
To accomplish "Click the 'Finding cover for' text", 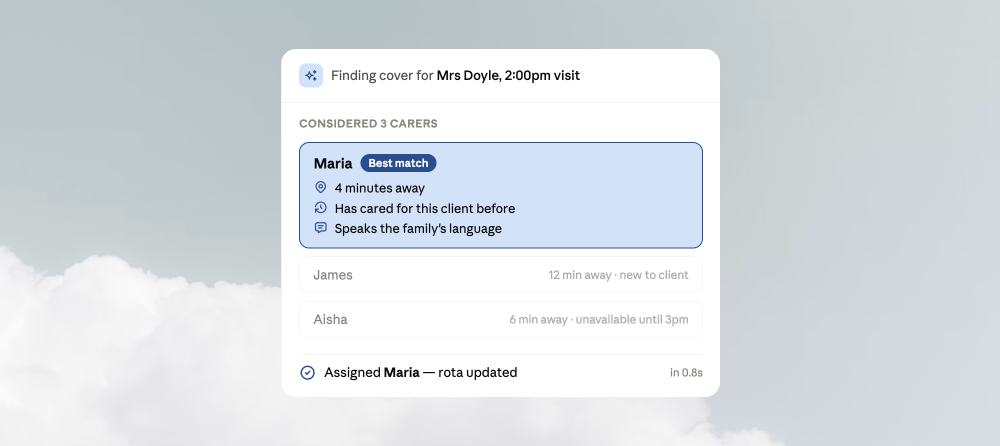I will tap(382, 75).
